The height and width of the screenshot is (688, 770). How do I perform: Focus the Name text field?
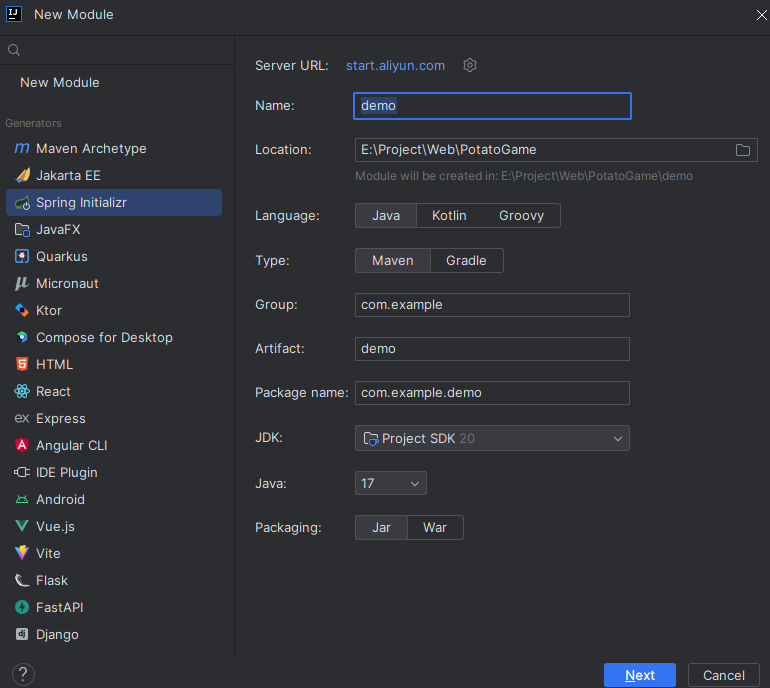[492, 106]
